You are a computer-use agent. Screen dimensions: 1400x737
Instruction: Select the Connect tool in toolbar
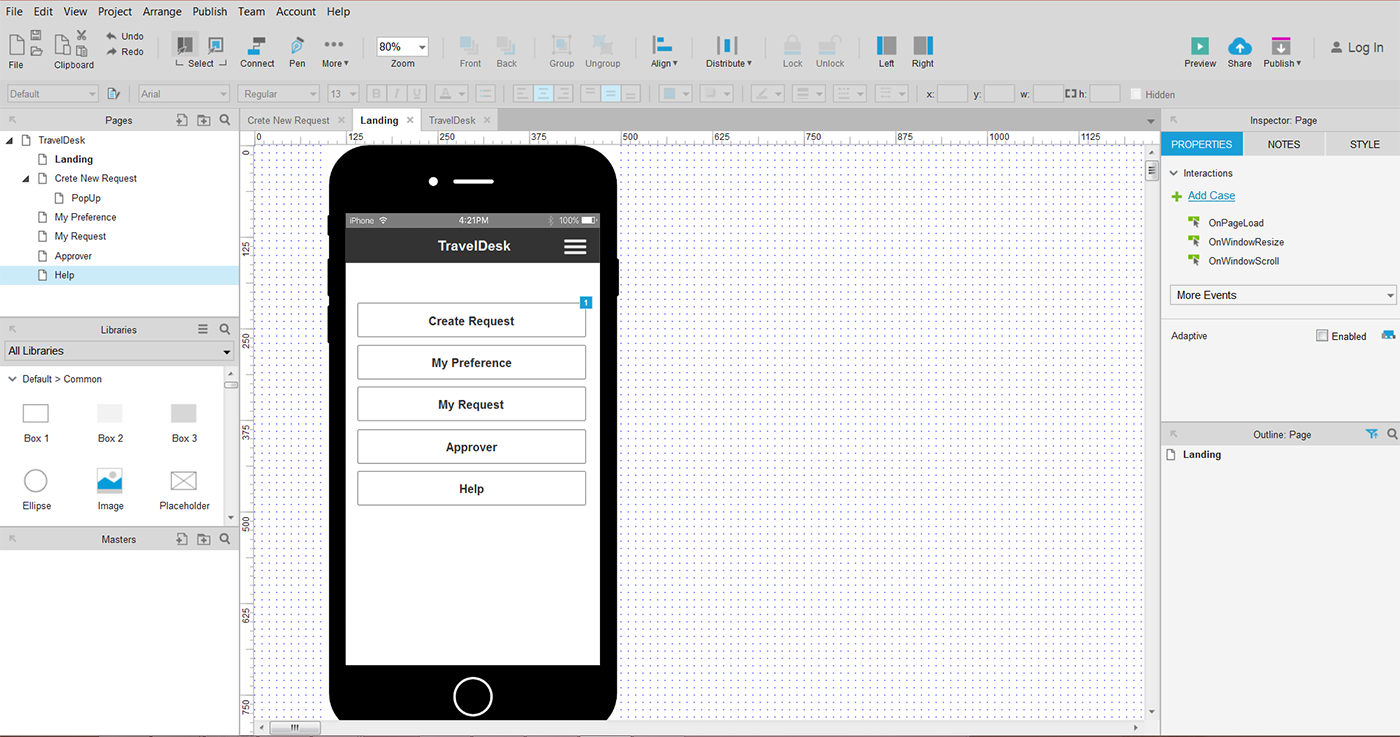click(257, 46)
